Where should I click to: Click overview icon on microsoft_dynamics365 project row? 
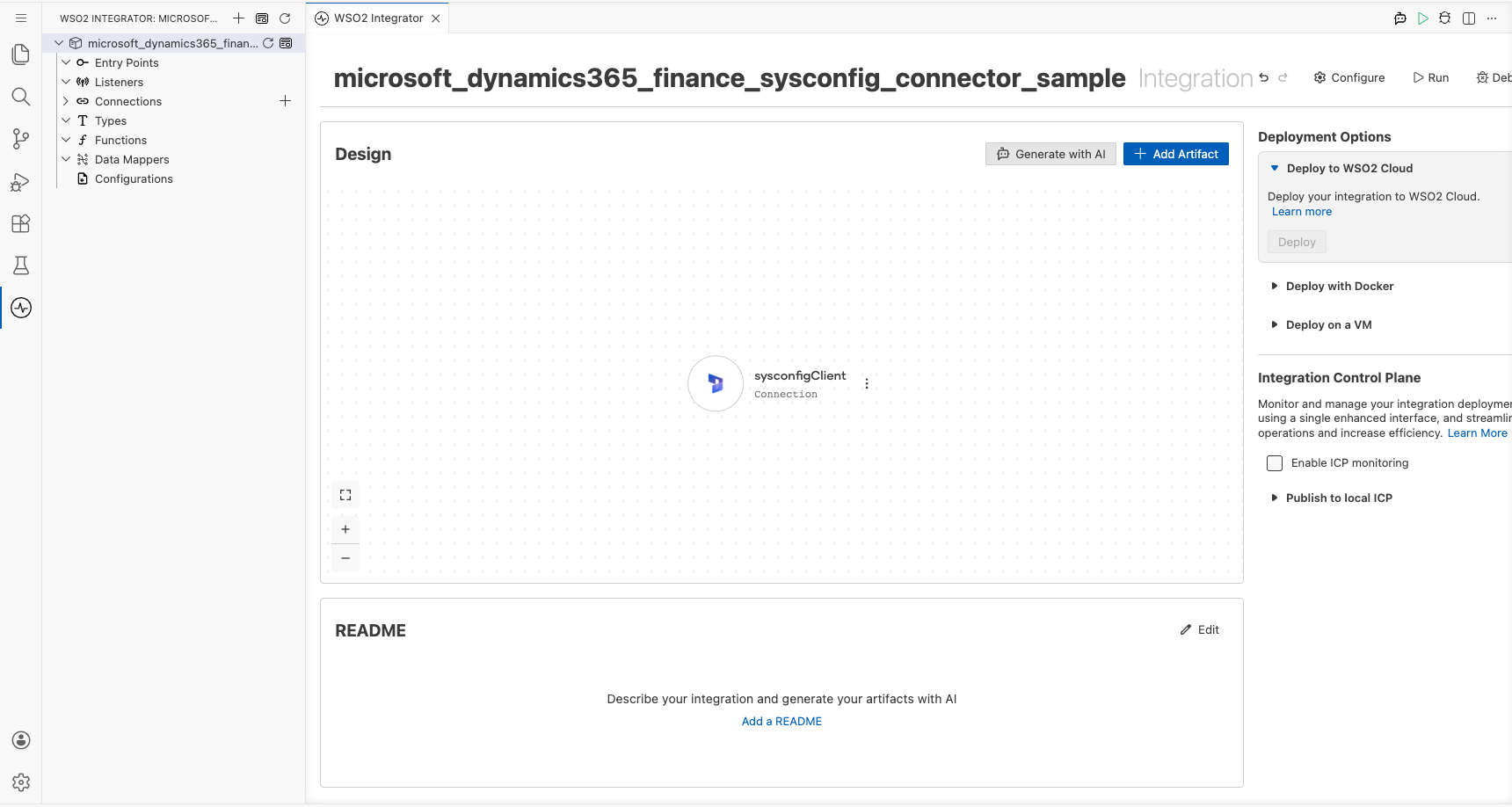click(286, 43)
